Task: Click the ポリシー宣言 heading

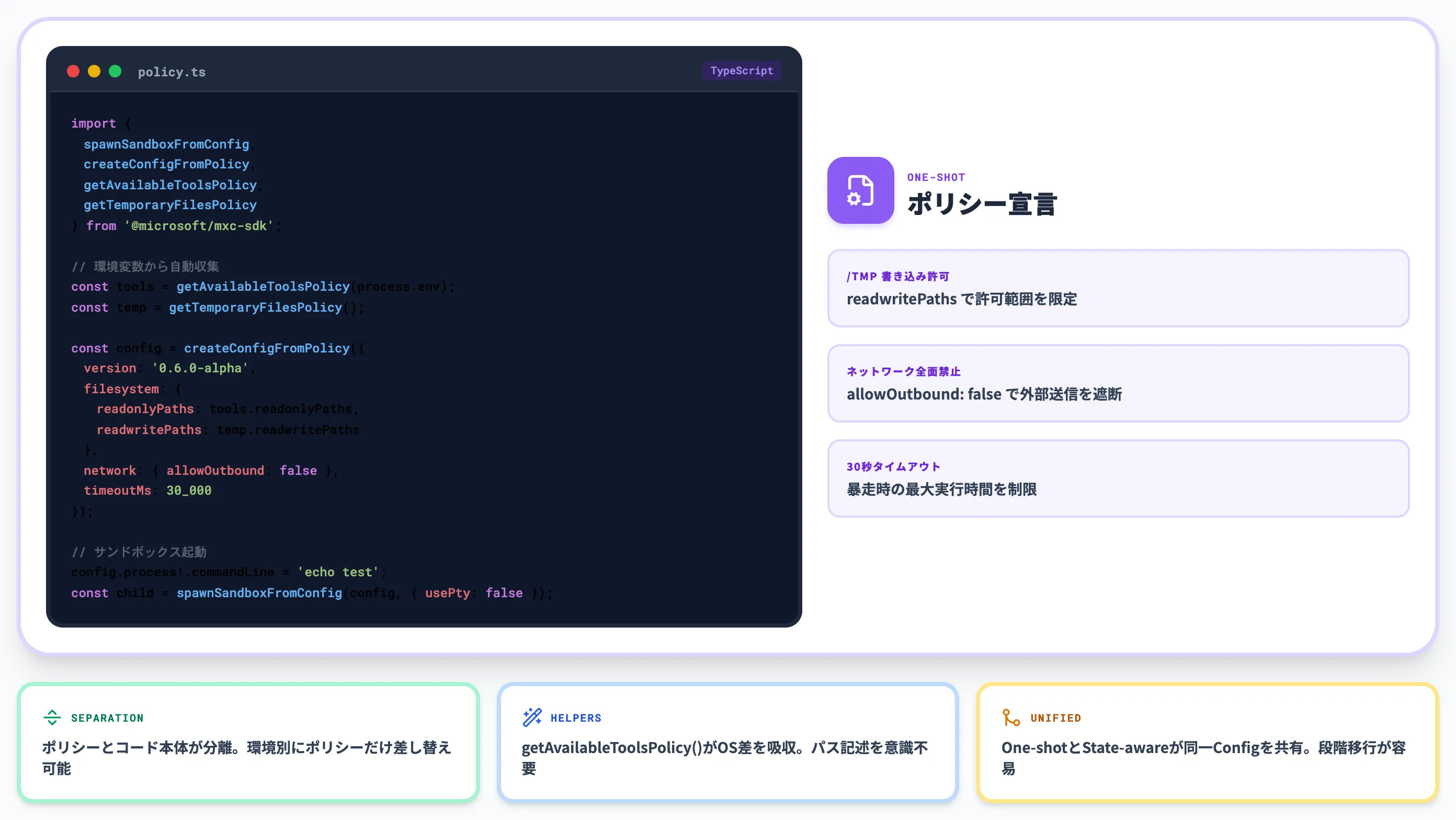Action: [x=982, y=204]
